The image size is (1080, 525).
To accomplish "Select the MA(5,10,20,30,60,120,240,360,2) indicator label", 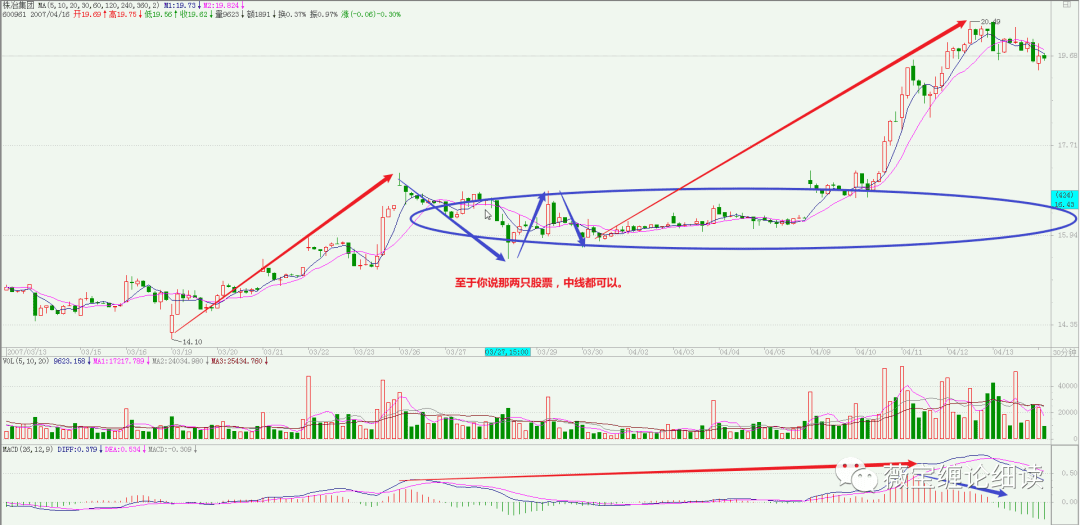I will (98, 5).
